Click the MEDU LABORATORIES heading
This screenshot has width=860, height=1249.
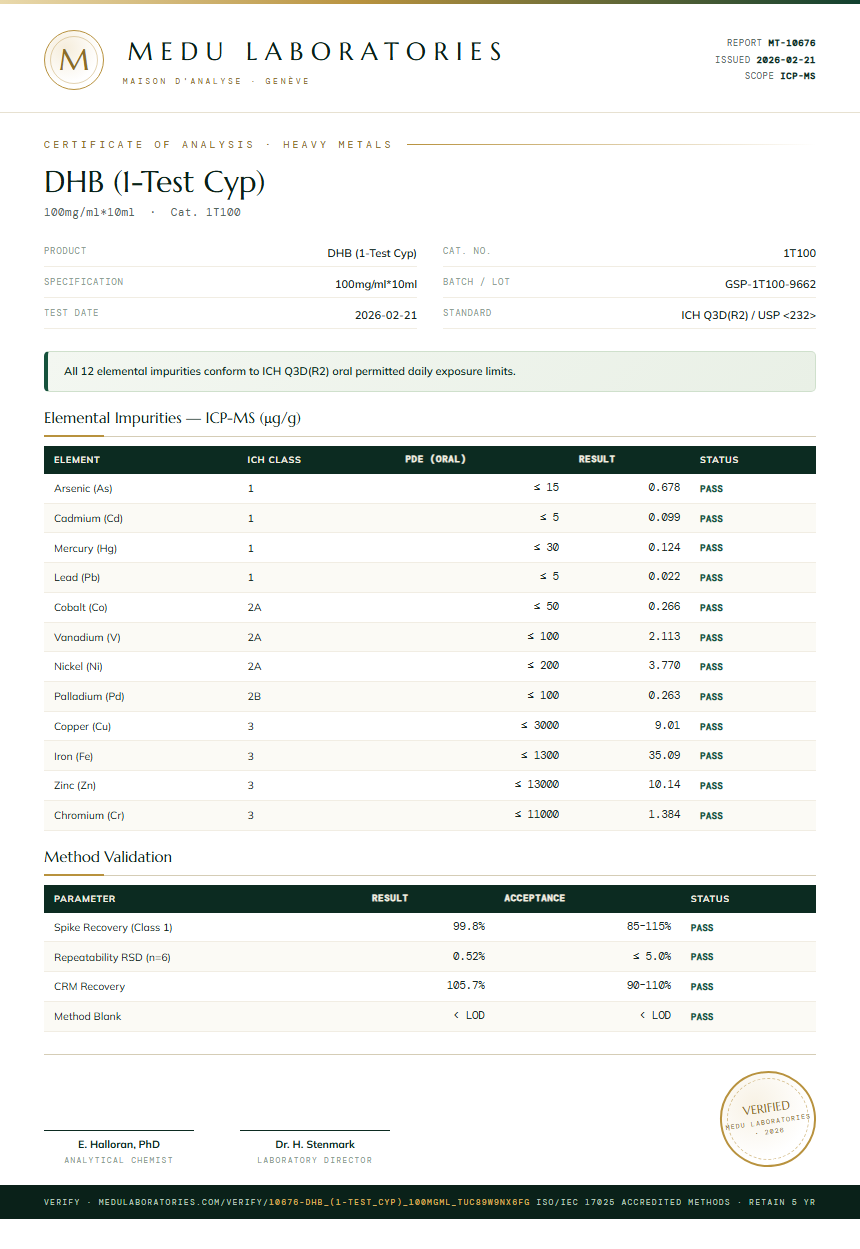(315, 51)
